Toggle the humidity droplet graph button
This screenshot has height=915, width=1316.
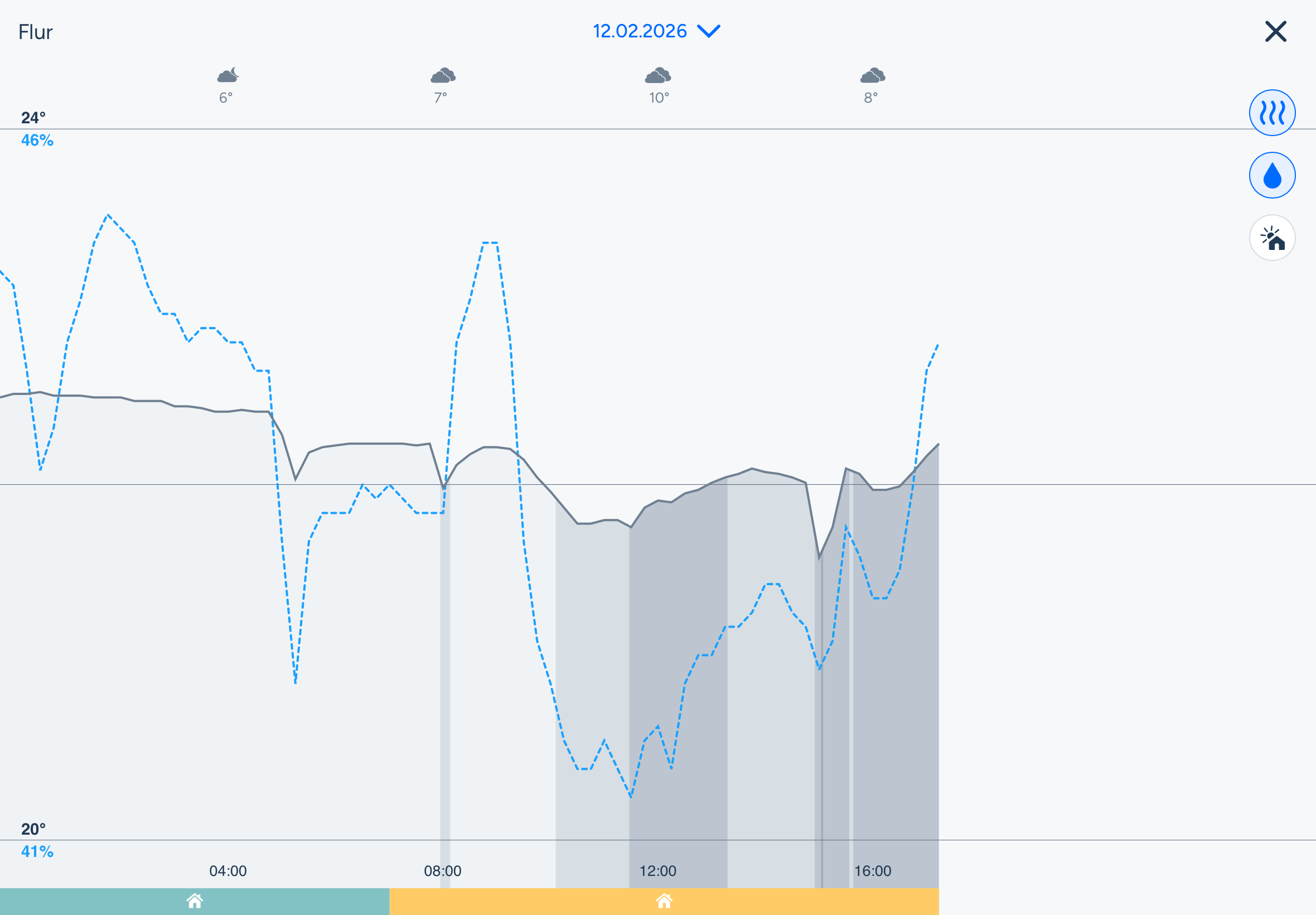[x=1272, y=175]
